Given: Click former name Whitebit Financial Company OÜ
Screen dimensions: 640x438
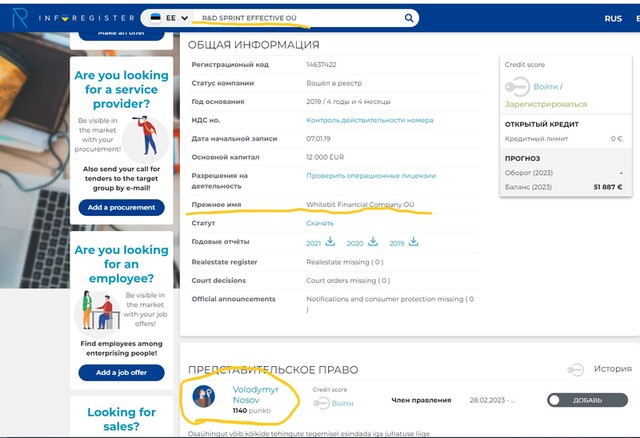Looking at the screenshot, I should [x=360, y=204].
